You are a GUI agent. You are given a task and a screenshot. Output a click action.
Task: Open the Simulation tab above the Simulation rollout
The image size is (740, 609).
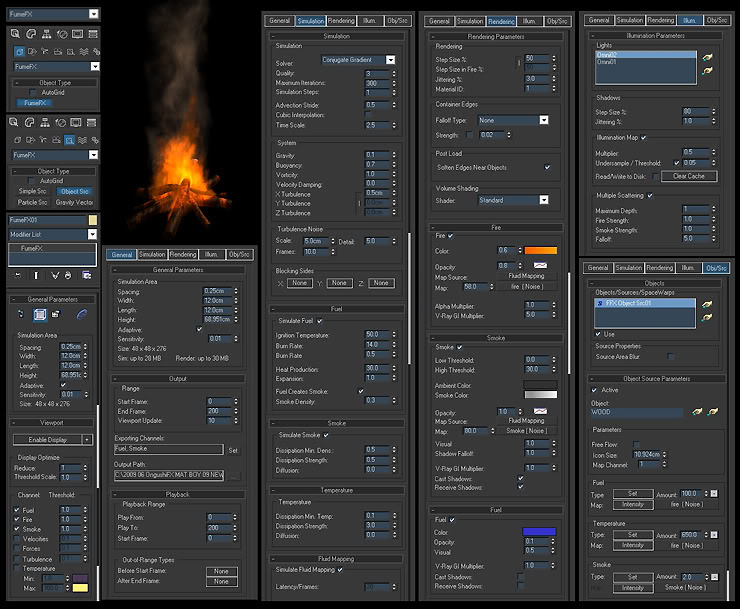coord(311,21)
